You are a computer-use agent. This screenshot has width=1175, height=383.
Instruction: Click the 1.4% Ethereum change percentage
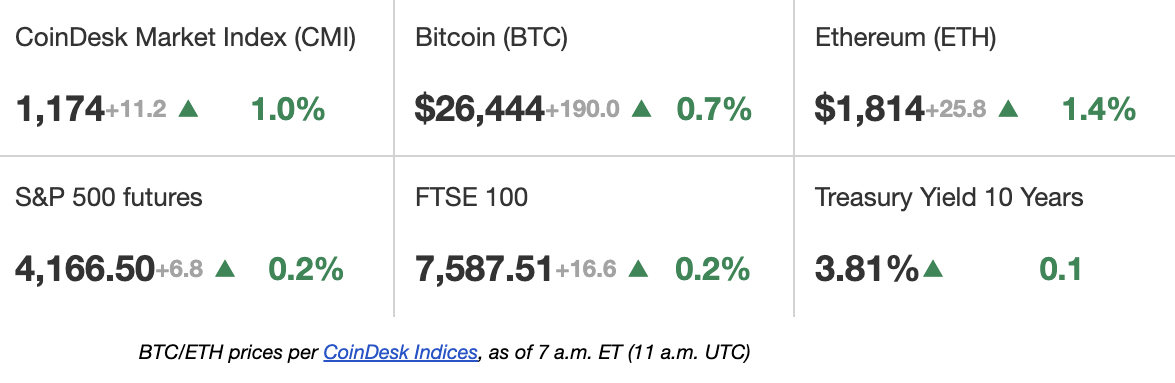(x=1099, y=109)
